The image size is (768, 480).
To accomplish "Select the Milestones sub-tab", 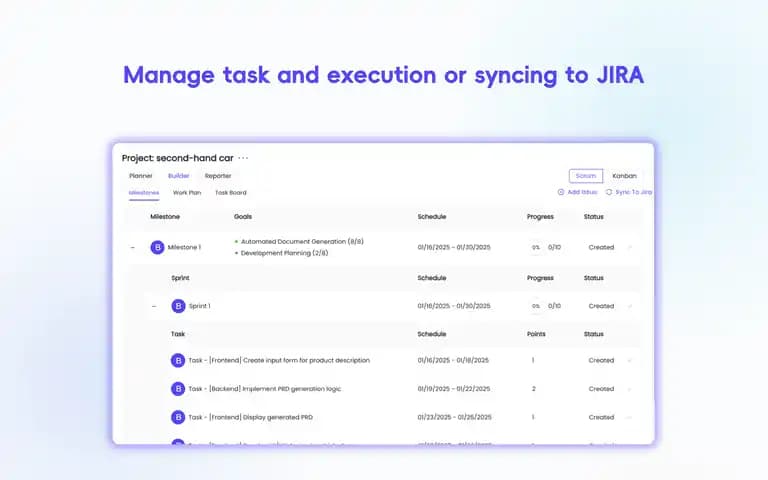I will point(144,192).
